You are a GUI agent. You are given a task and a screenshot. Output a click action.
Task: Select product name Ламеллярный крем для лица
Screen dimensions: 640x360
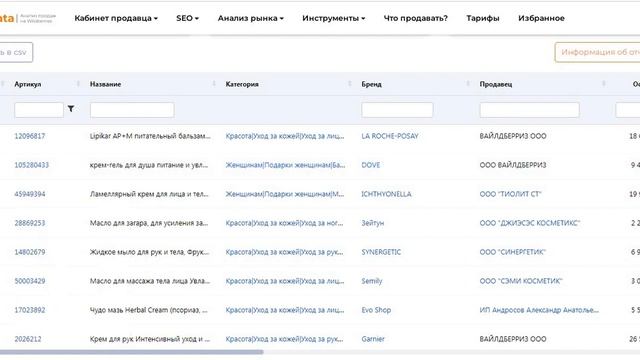149,194
